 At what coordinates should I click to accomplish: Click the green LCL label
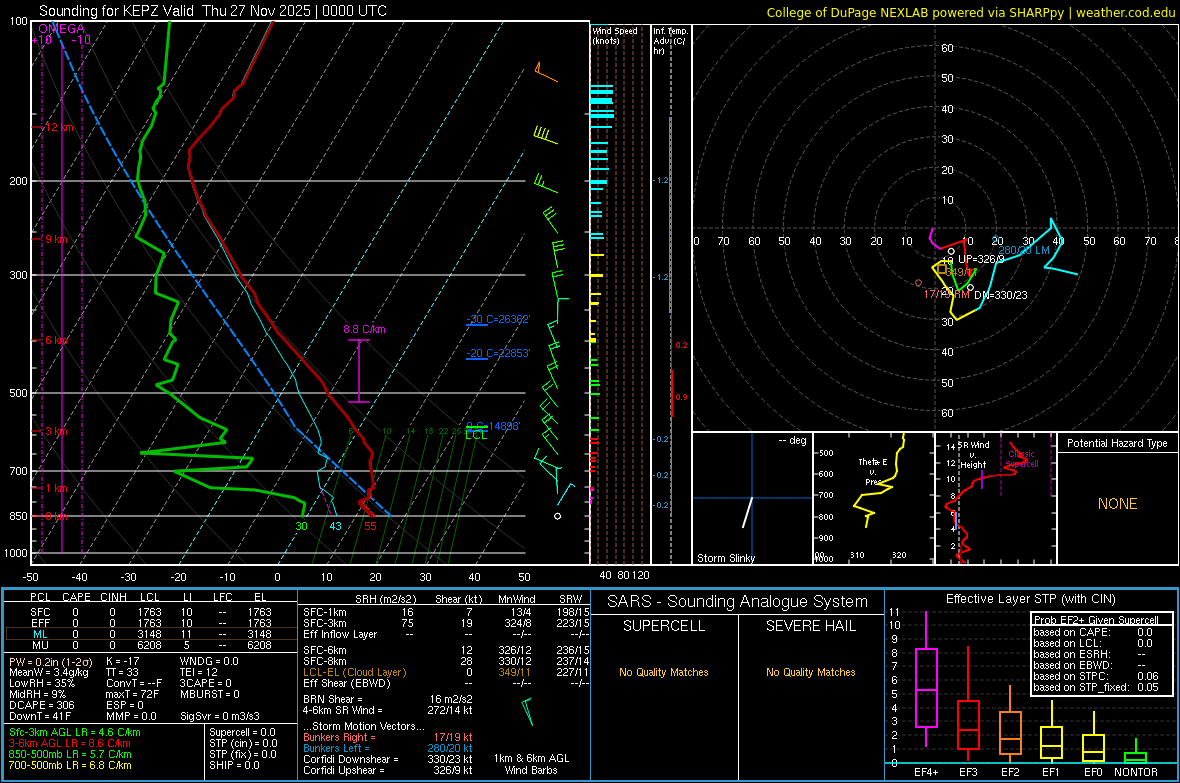point(476,435)
